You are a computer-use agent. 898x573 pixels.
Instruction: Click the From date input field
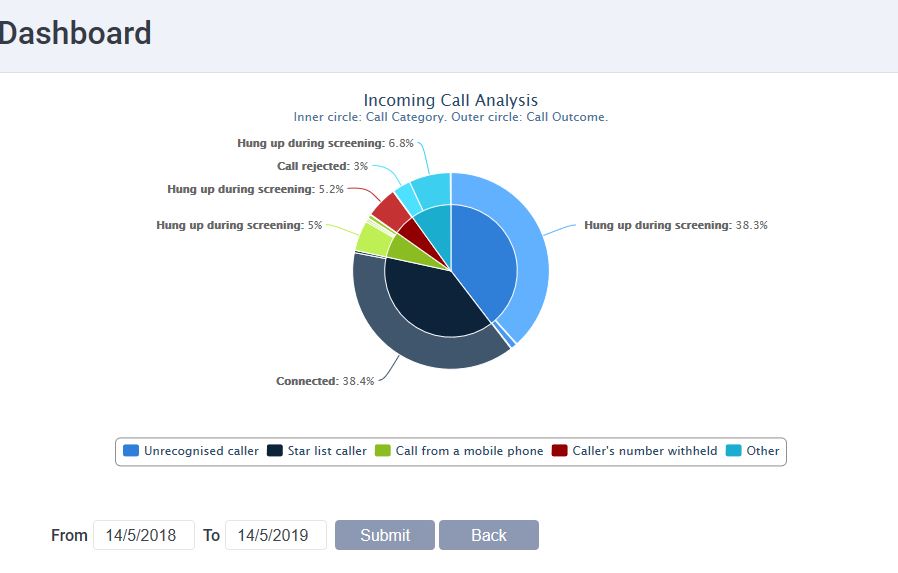pos(143,535)
